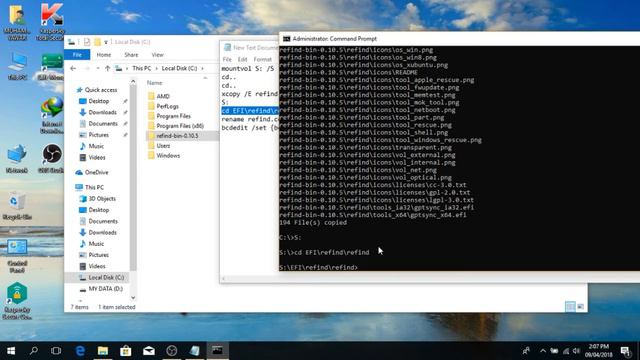Click Notepad line starting 'rename refind'

click(x=249, y=119)
